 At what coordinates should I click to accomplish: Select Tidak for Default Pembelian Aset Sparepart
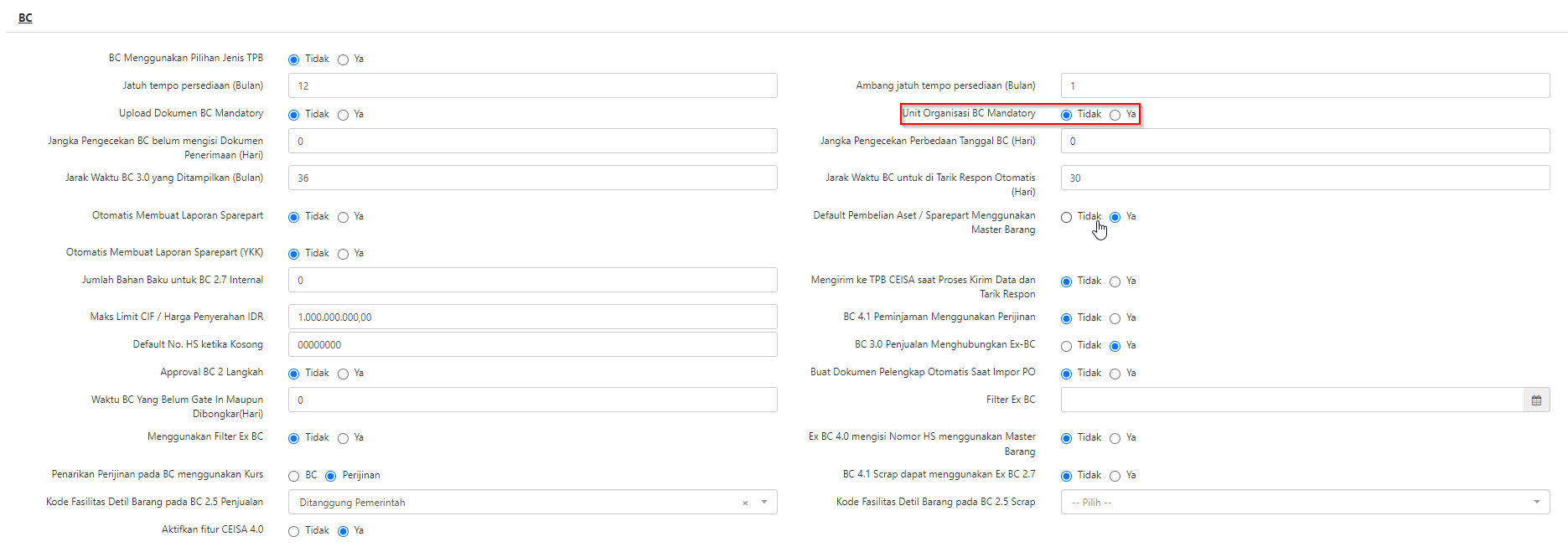click(x=1067, y=217)
